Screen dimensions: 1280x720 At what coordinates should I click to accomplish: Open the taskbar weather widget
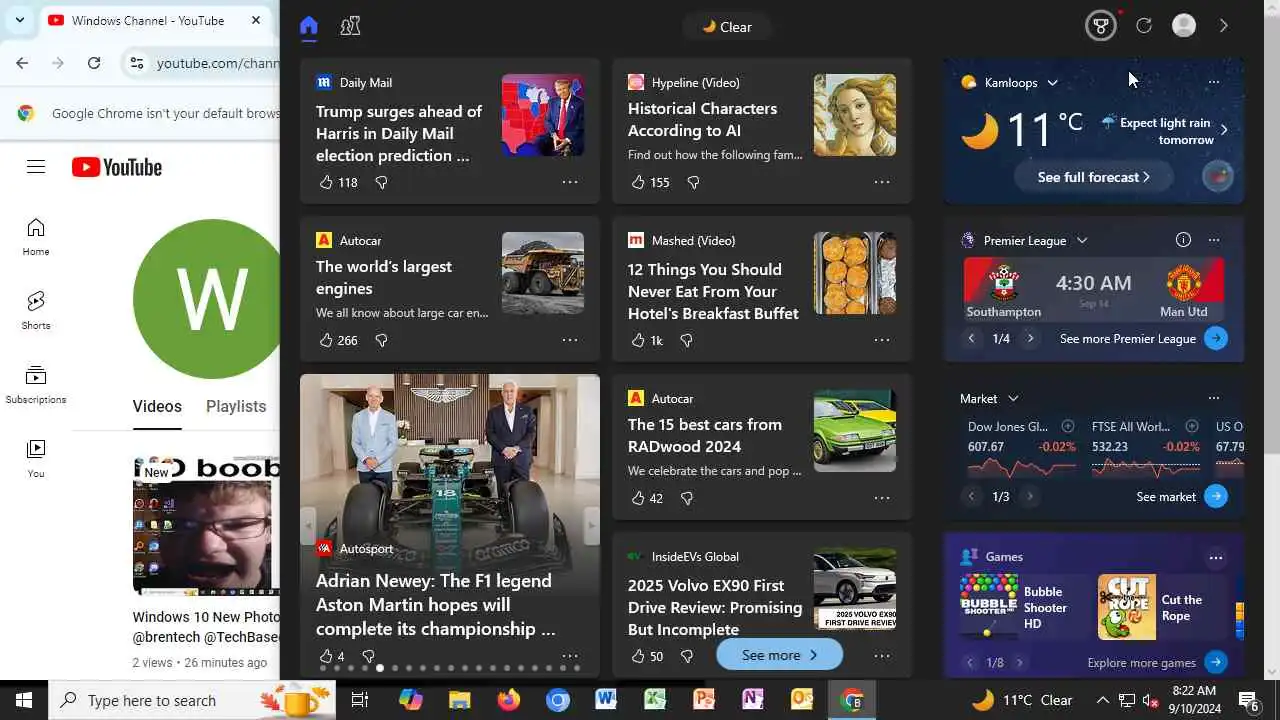tap(1022, 700)
